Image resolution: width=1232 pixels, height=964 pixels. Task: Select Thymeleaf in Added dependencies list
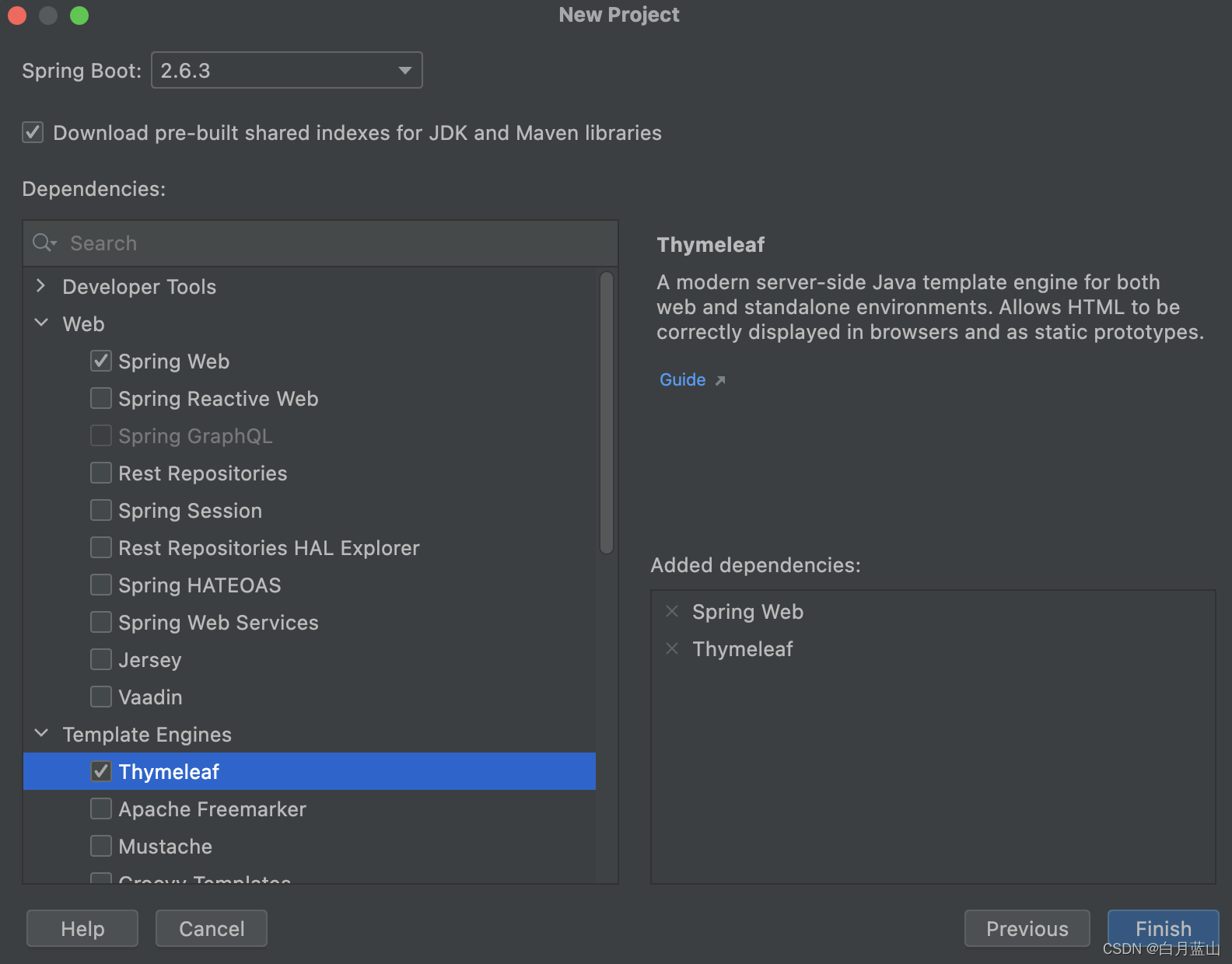(743, 649)
